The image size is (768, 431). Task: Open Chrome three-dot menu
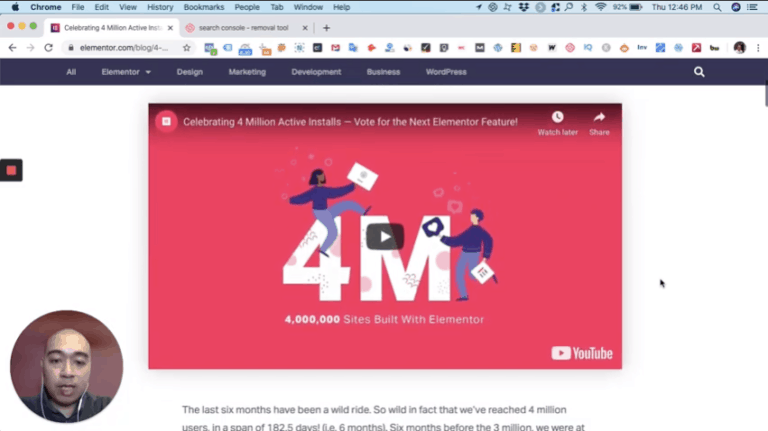pos(758,48)
